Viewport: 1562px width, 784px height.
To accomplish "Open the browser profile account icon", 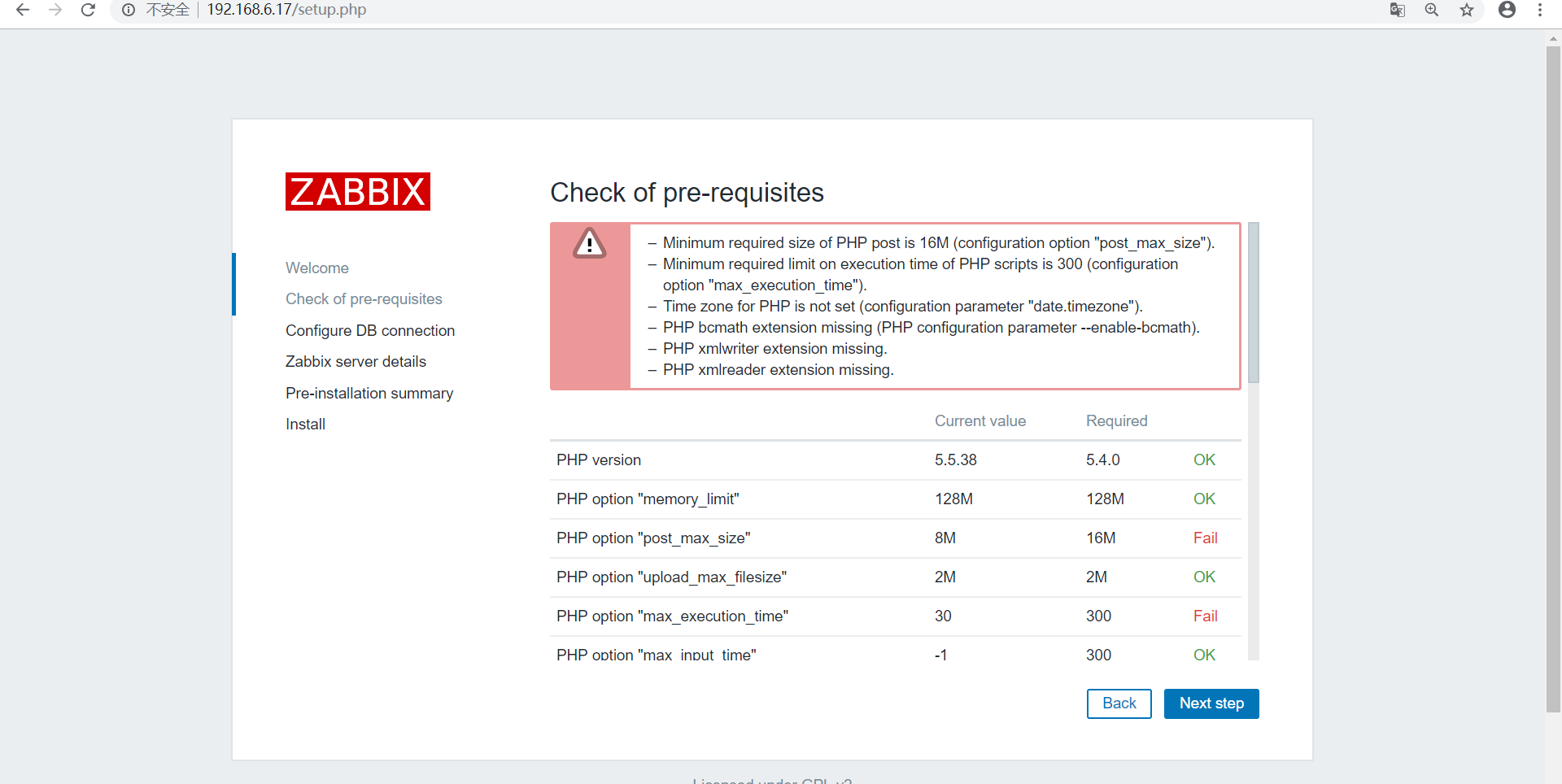I will [1507, 10].
